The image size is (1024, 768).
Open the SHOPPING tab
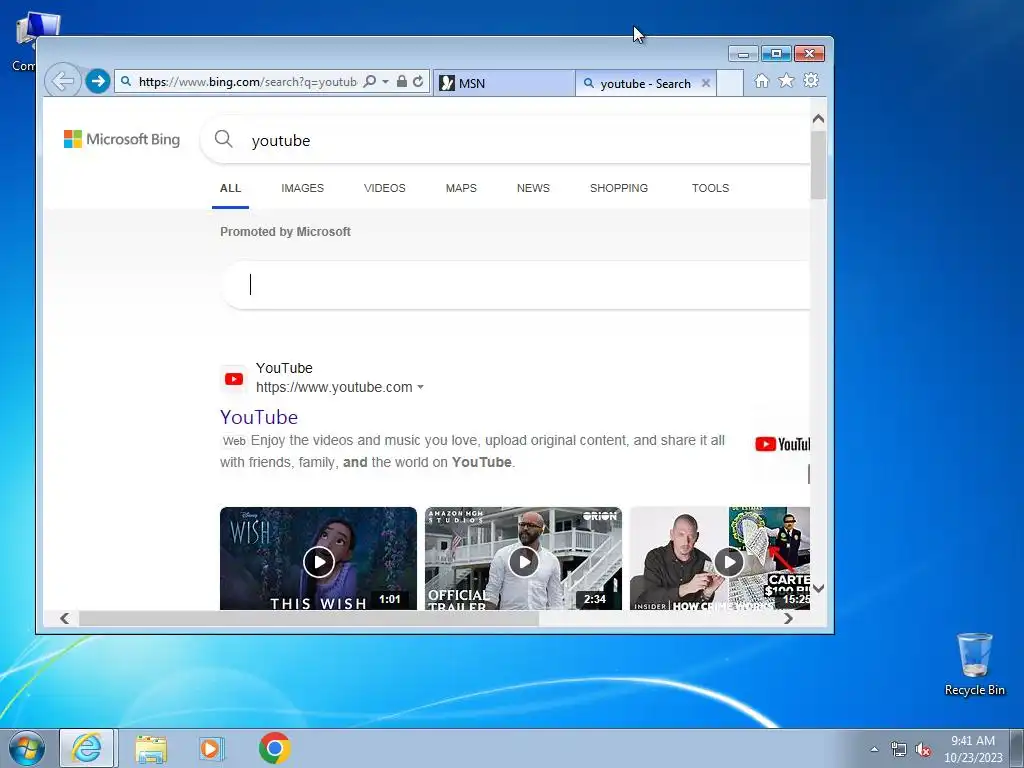[x=619, y=188]
